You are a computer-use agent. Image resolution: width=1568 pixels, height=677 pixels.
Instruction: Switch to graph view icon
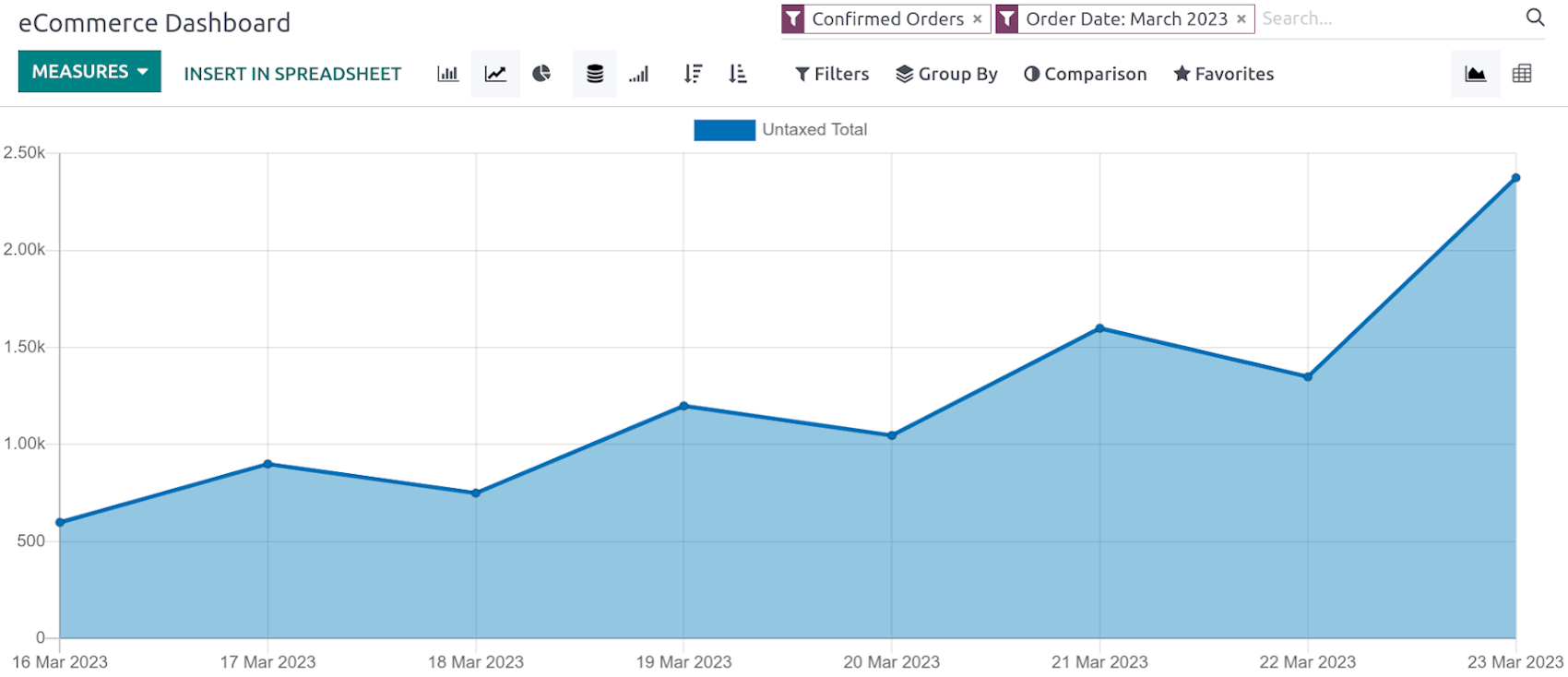pos(1475,74)
